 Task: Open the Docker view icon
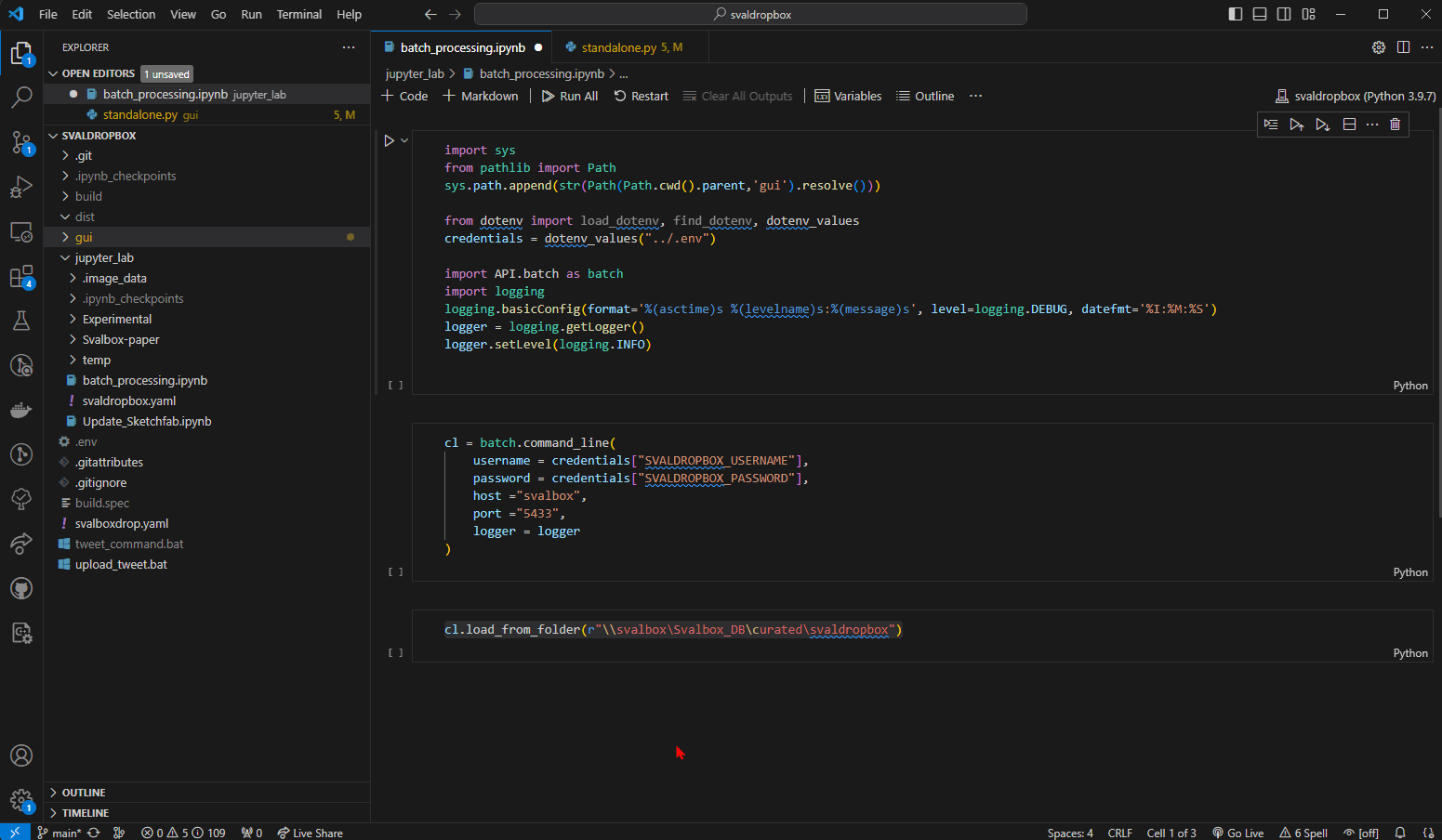click(x=21, y=410)
